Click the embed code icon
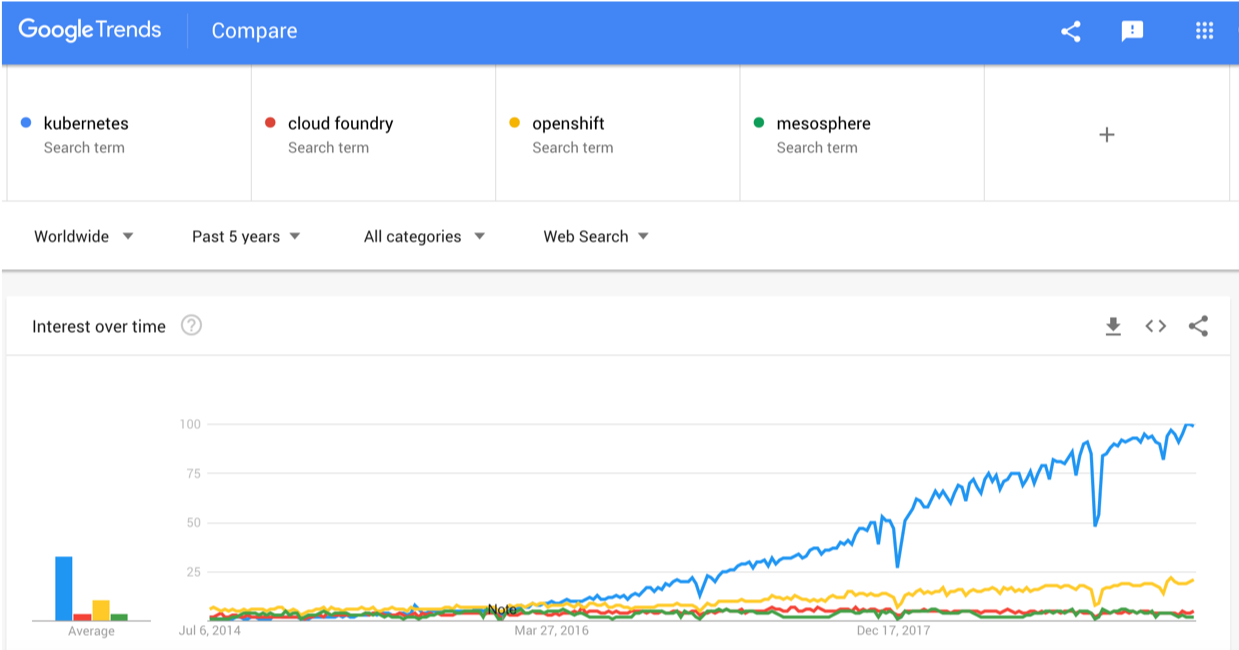The width and height of the screenshot is (1239, 650). tap(1156, 326)
